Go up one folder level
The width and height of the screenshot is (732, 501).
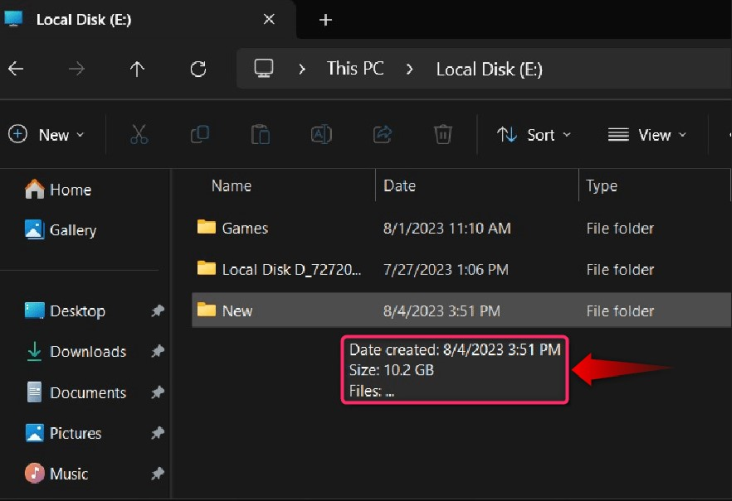(x=137, y=69)
